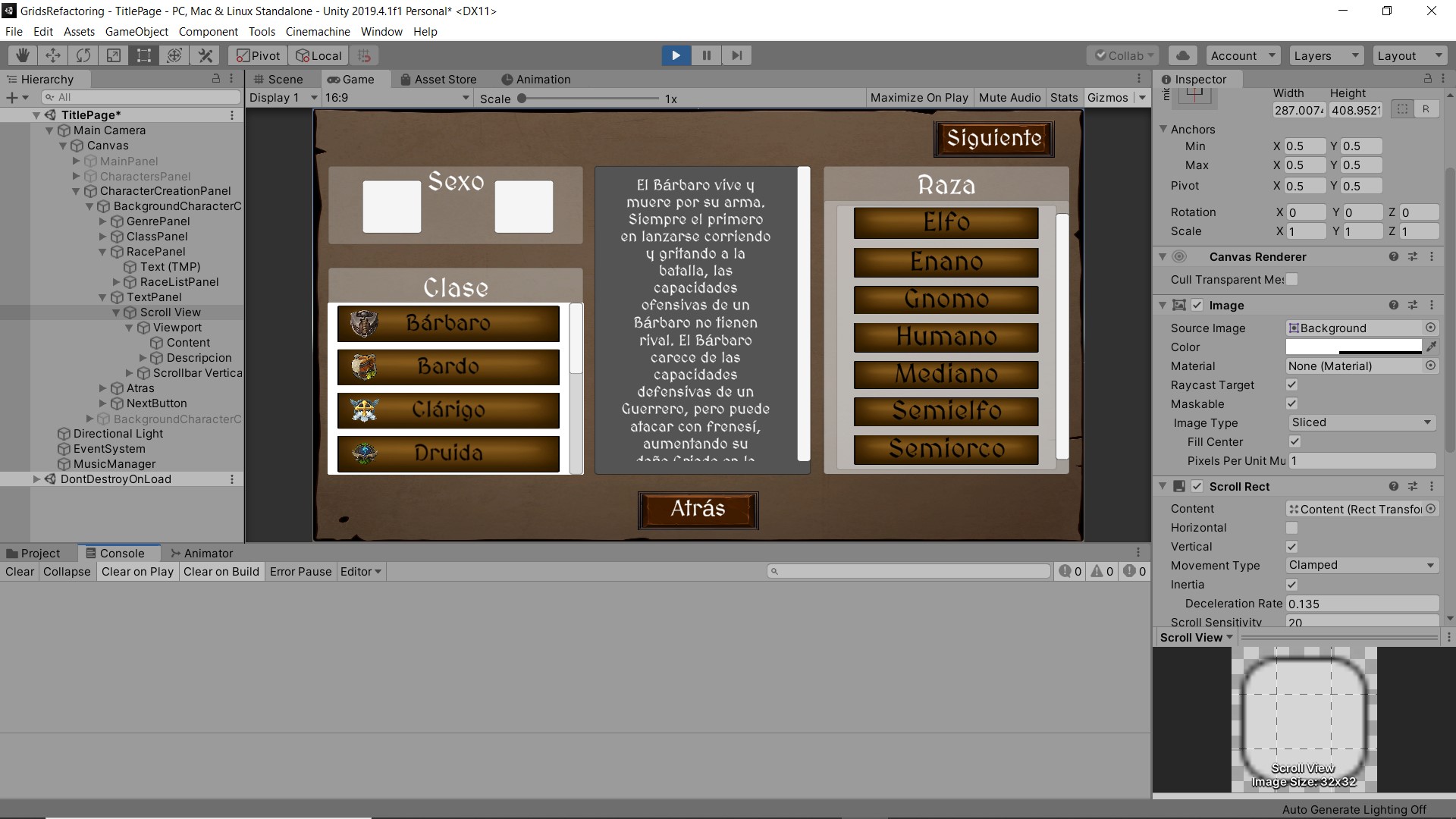This screenshot has width=1456, height=819.
Task: Click the Pause button
Action: pos(706,55)
